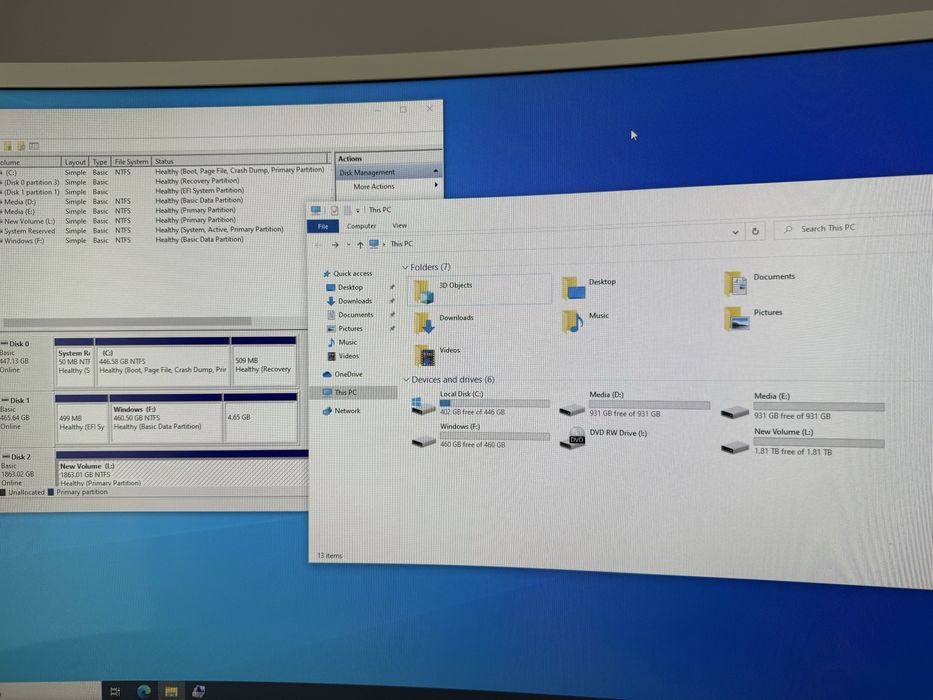Open the Videos folder in Folders section
The image size is (933, 700).
(437, 355)
